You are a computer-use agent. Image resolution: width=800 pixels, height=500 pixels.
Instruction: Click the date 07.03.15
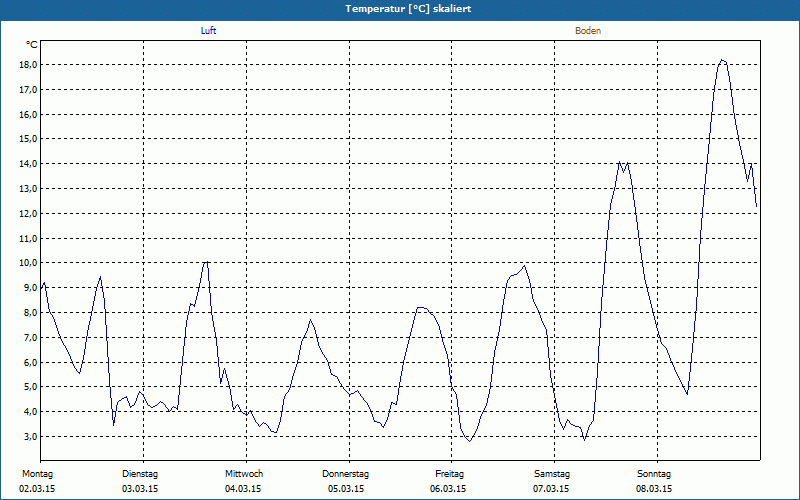click(x=551, y=489)
